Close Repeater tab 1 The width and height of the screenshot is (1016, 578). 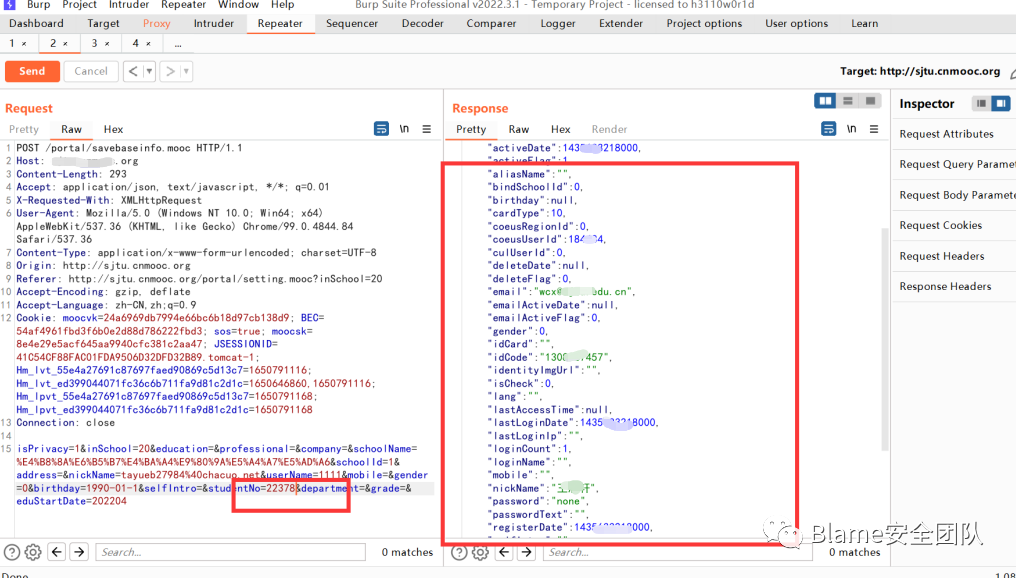pyautogui.click(x=24, y=44)
